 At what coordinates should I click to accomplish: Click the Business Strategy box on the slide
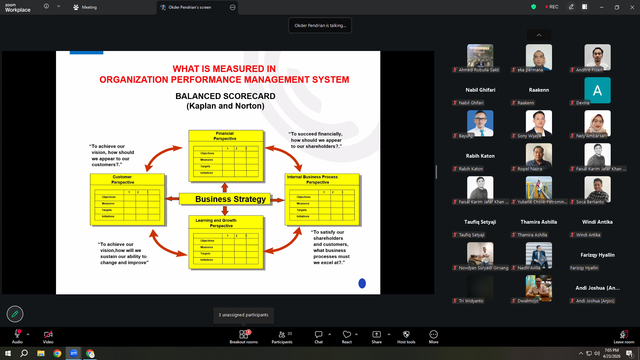[x=225, y=199]
